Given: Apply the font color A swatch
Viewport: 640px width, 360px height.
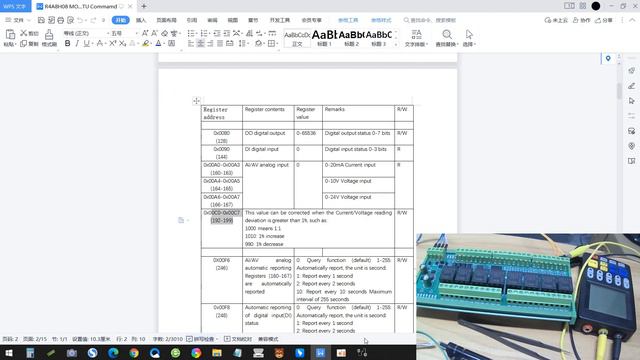Looking at the screenshot, I should pyautogui.click(x=158, y=43).
